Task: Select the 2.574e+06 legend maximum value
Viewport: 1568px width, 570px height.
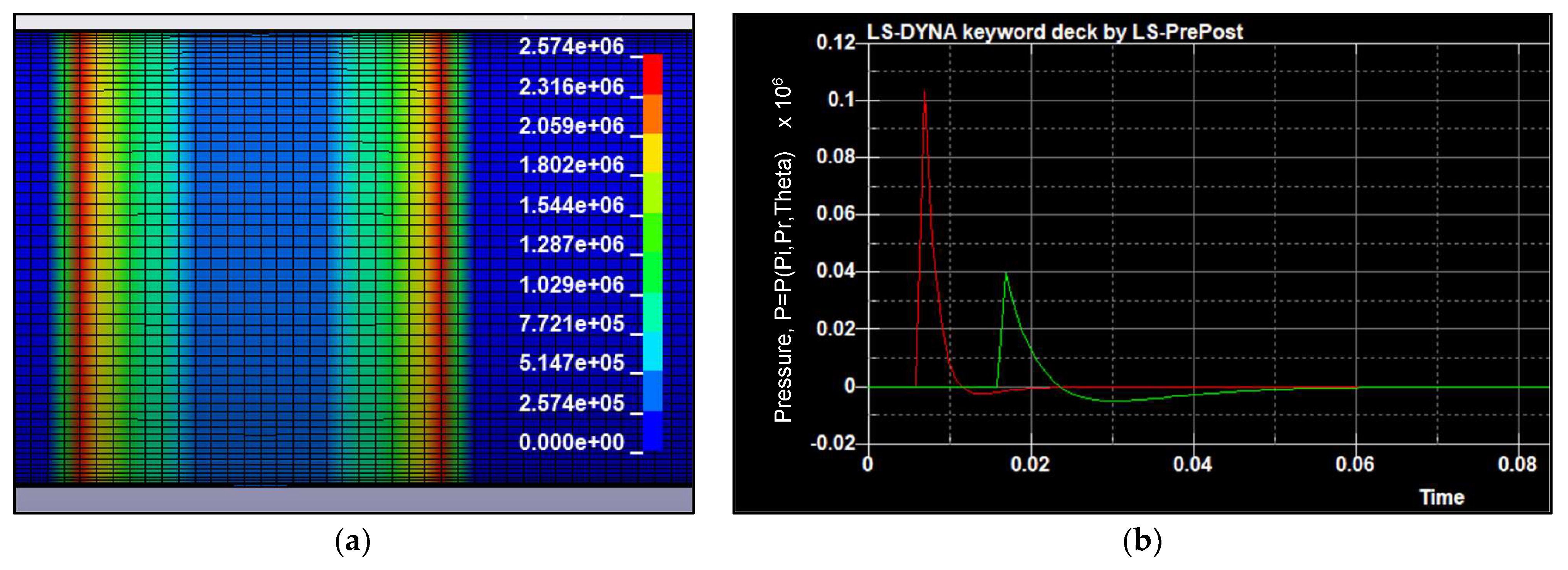Action: tap(571, 47)
